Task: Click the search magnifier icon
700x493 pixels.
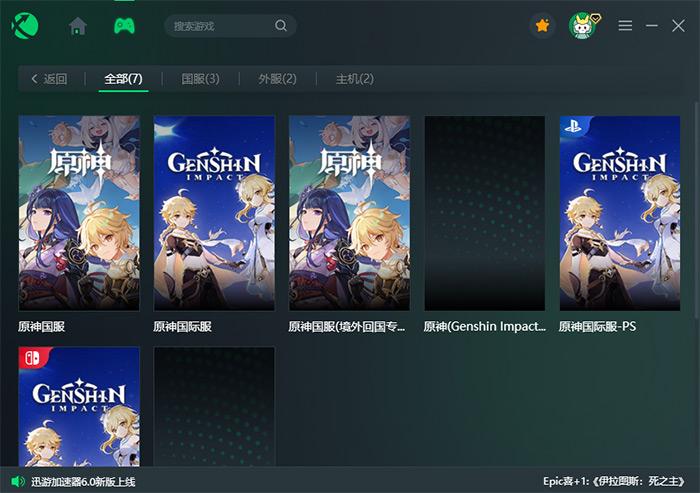Action: (x=281, y=26)
